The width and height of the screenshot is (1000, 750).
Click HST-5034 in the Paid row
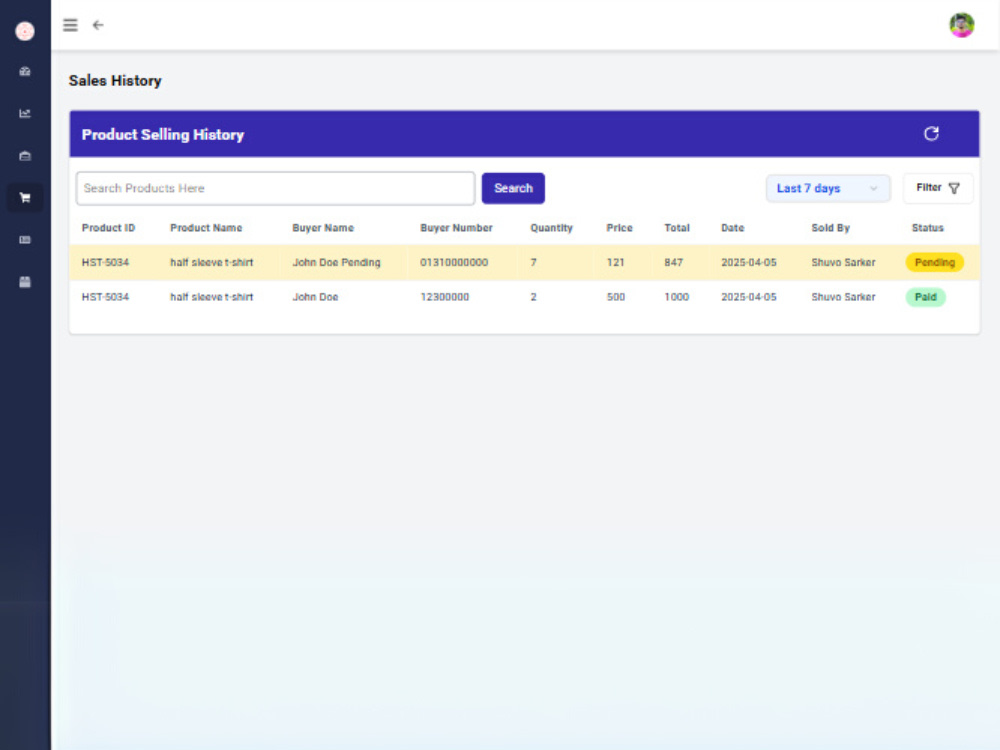(105, 297)
